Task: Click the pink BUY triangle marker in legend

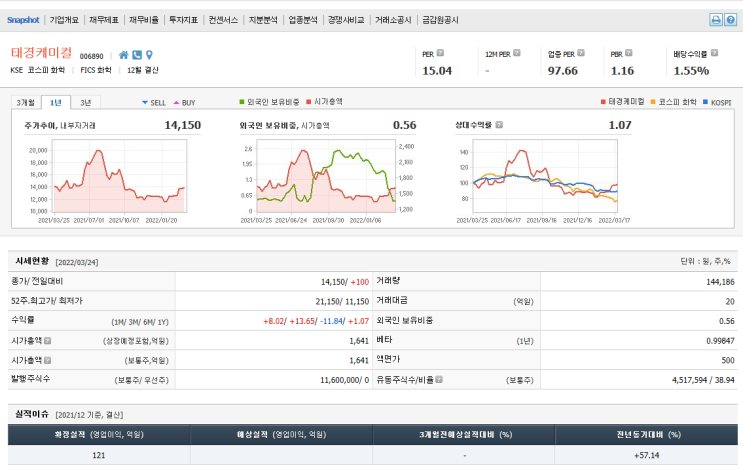Action: [x=176, y=102]
